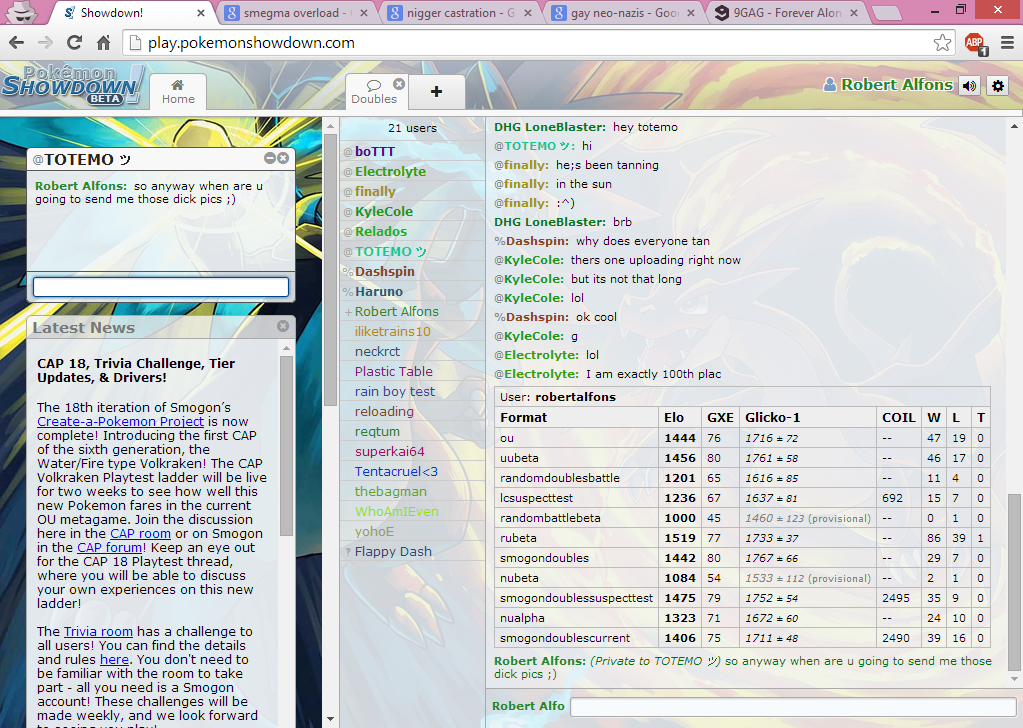
Task: Reload the page in the browser
Action: point(74,43)
